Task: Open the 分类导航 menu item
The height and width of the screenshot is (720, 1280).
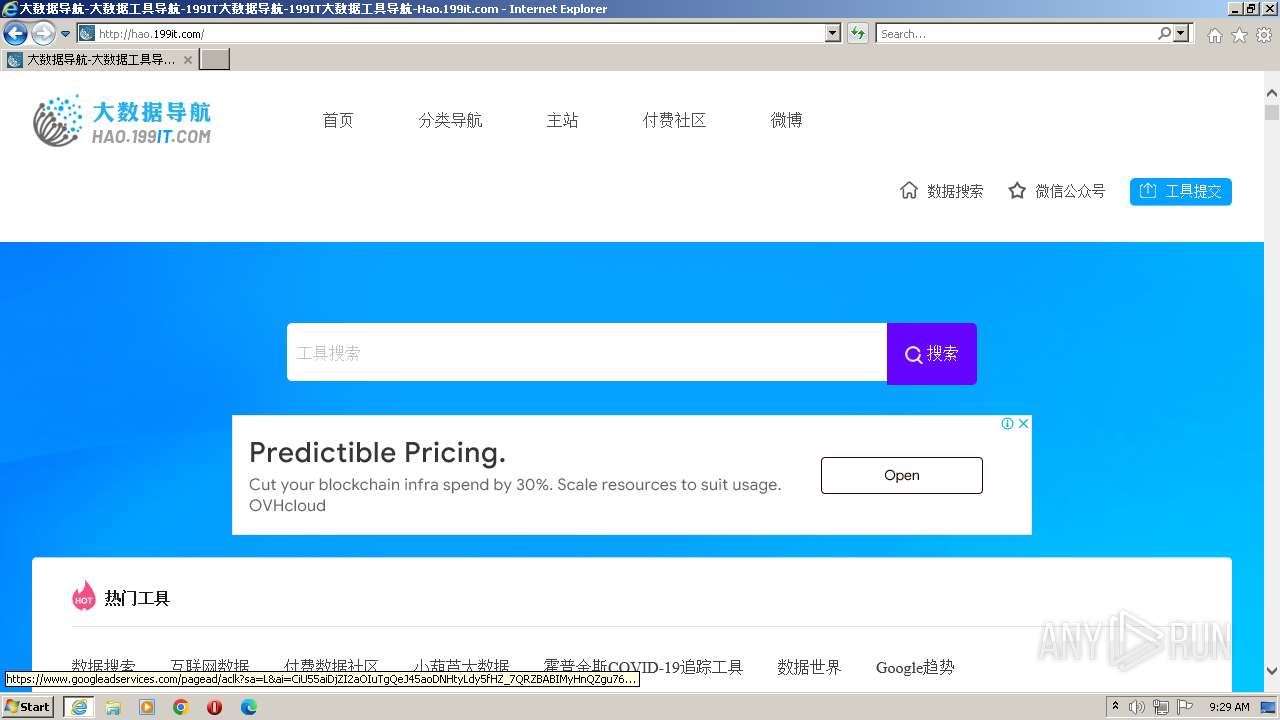Action: point(450,120)
